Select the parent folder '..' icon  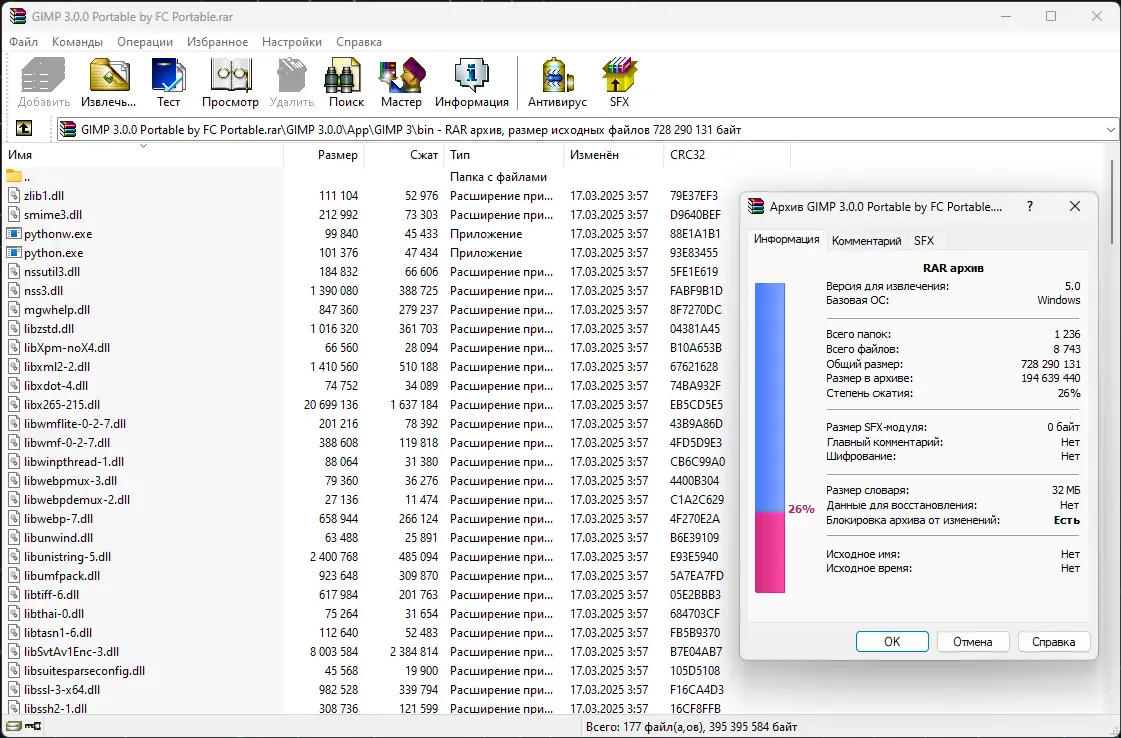[14, 176]
